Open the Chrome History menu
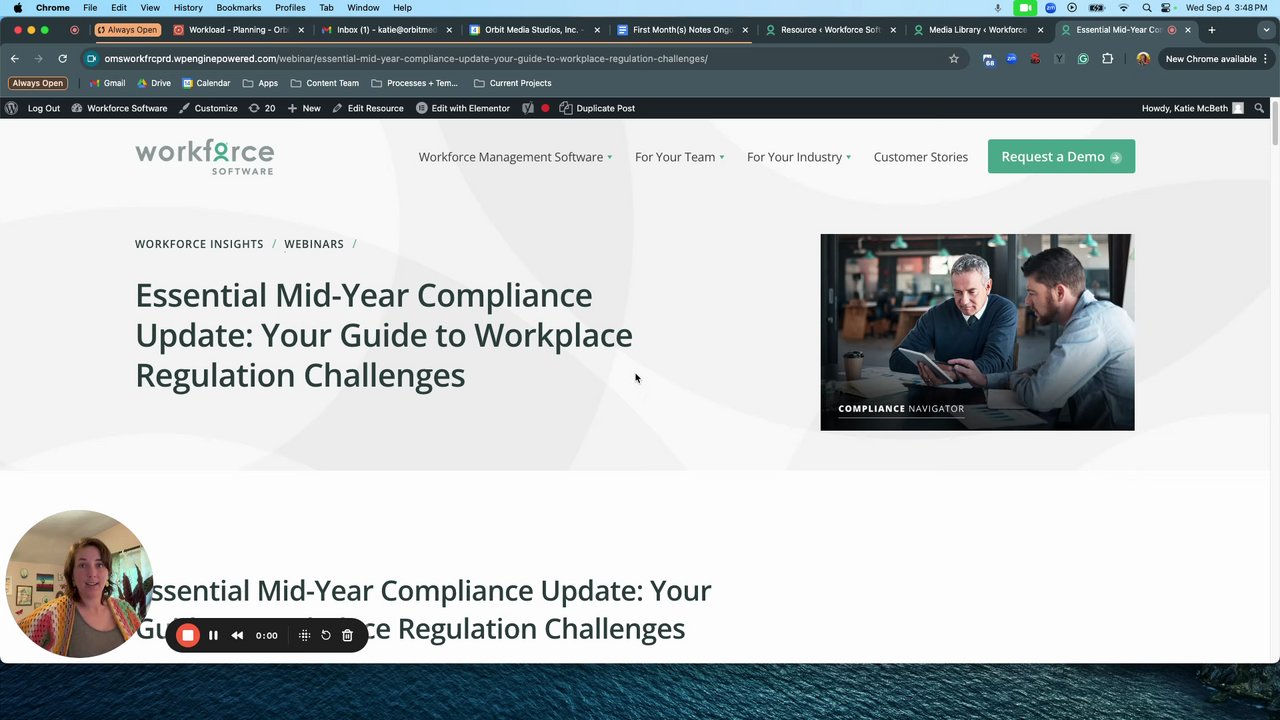The width and height of the screenshot is (1280, 720). (x=188, y=8)
